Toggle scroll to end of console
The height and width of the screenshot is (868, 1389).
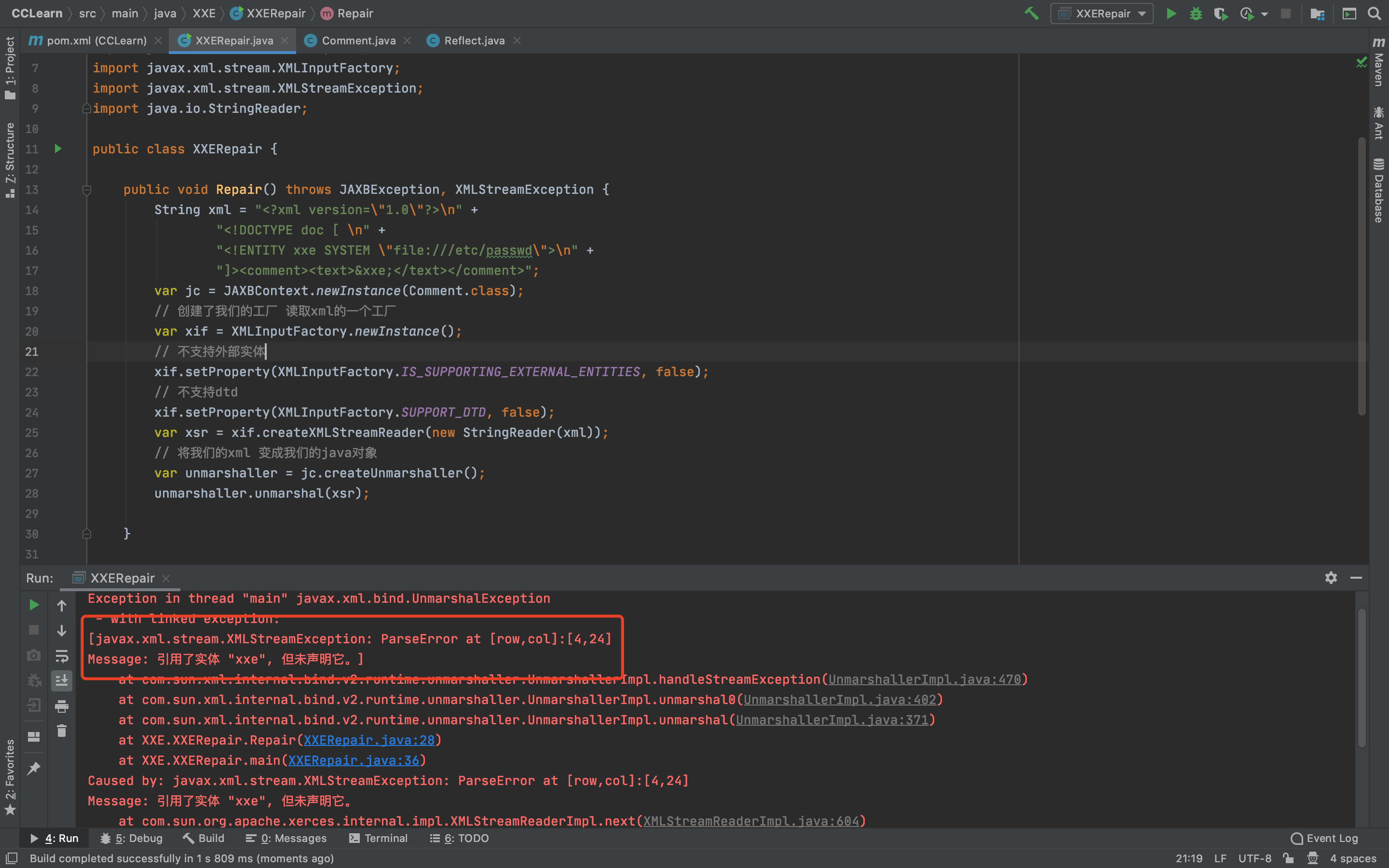coord(61,681)
